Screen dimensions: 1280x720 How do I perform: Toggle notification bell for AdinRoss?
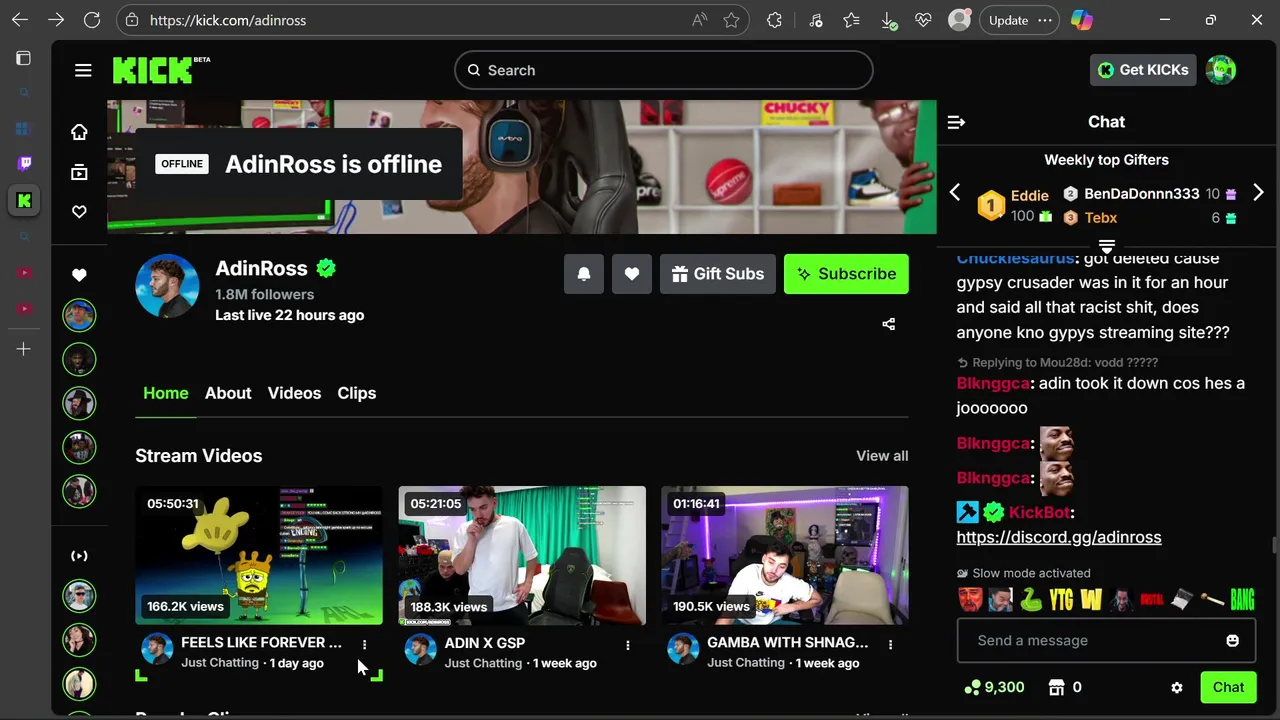click(584, 274)
